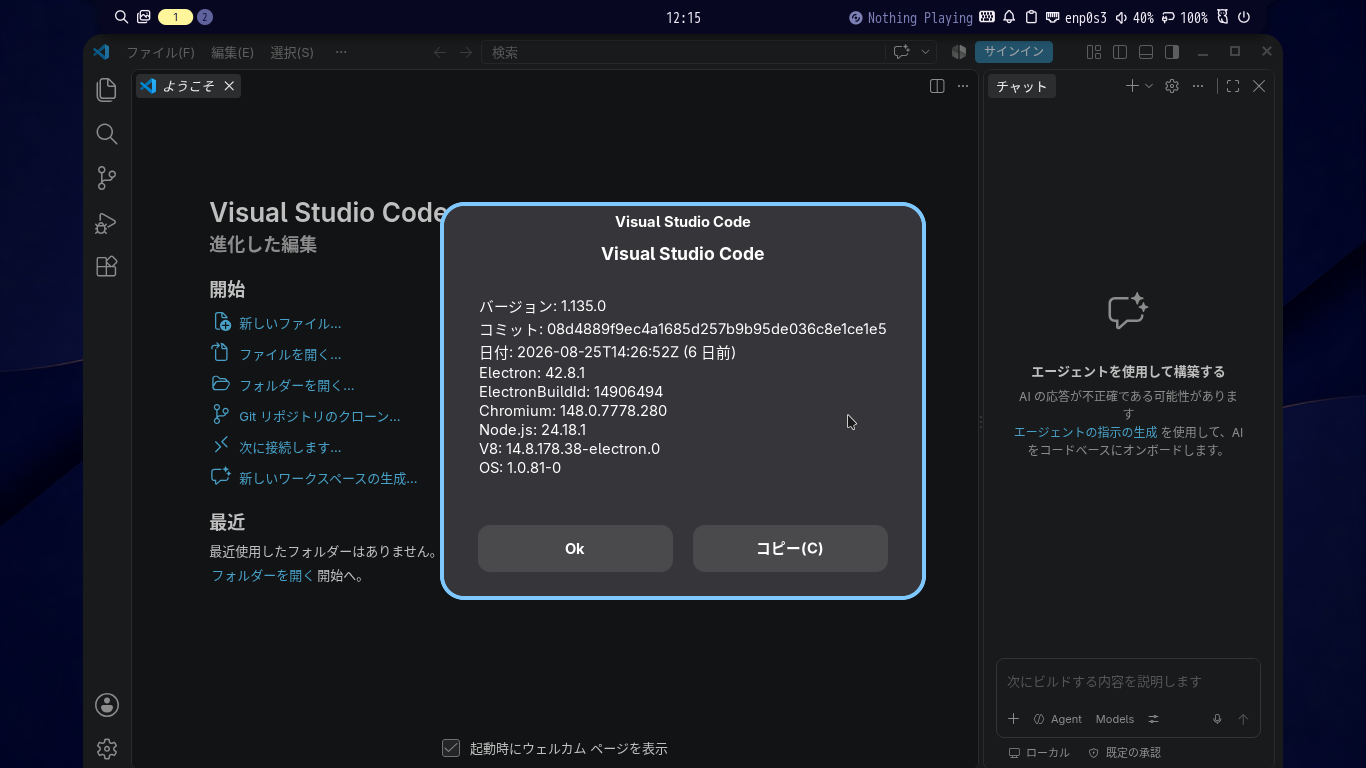Toggle the bottom panel visibility

1146,52
